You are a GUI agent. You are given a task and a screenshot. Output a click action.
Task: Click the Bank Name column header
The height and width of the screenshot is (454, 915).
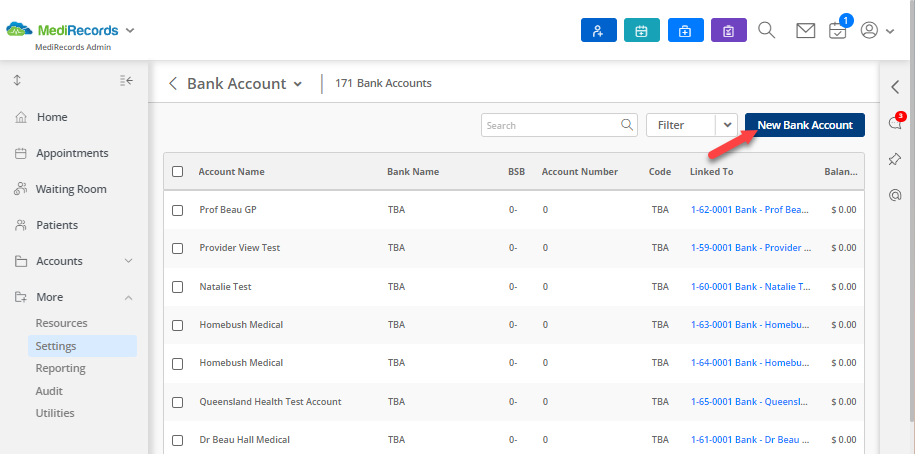[x=413, y=172]
